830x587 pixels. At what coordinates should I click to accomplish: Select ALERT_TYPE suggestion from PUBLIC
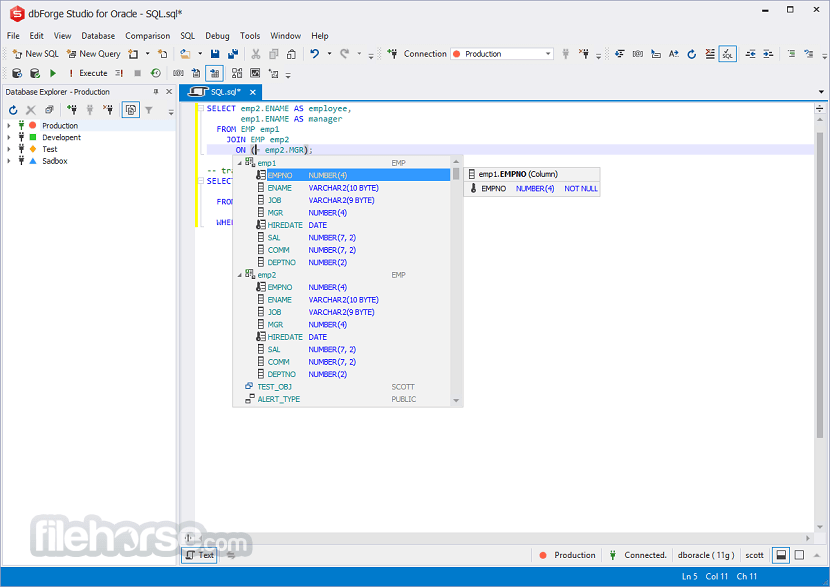click(342, 399)
